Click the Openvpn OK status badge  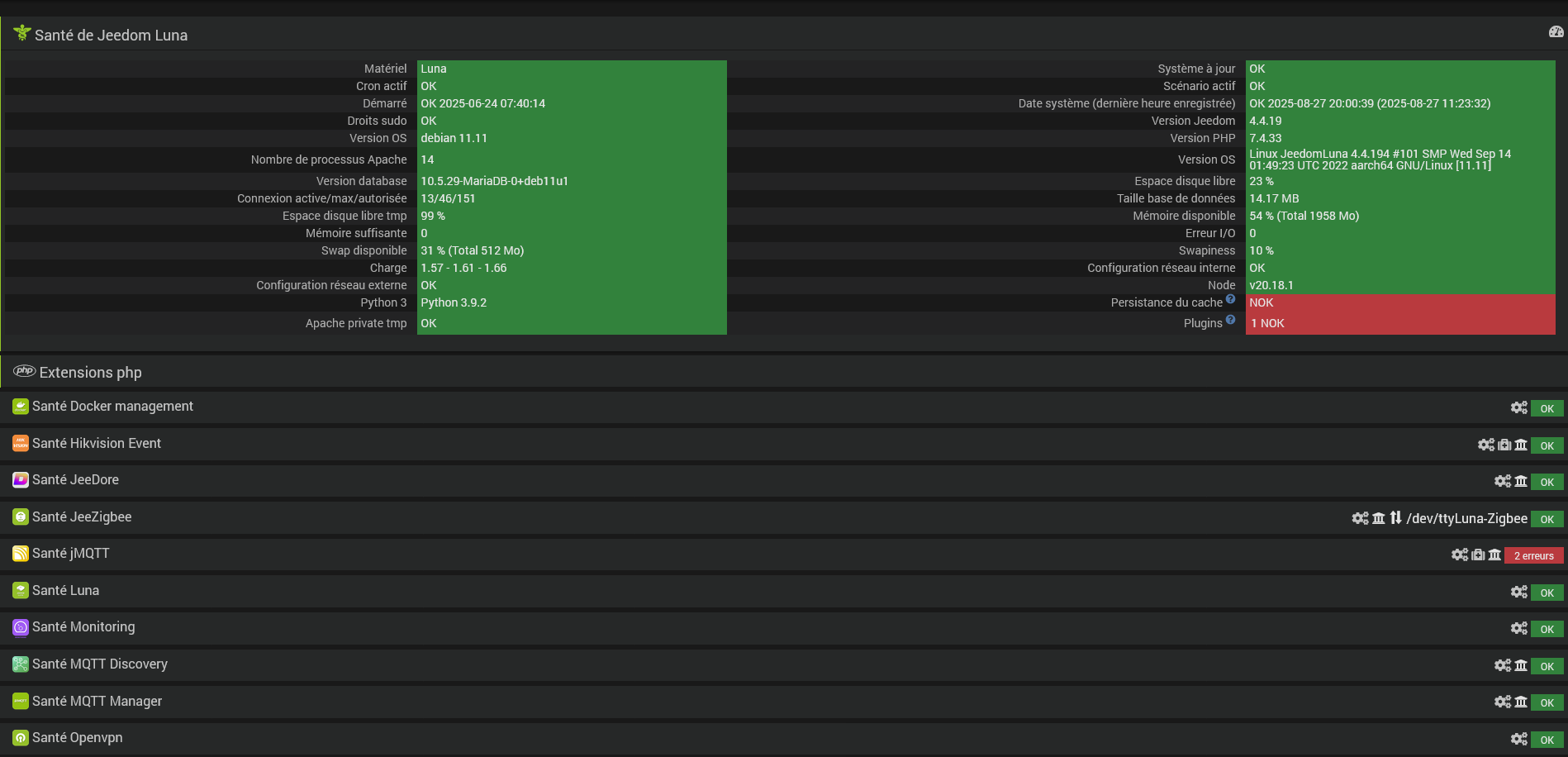(x=1547, y=740)
